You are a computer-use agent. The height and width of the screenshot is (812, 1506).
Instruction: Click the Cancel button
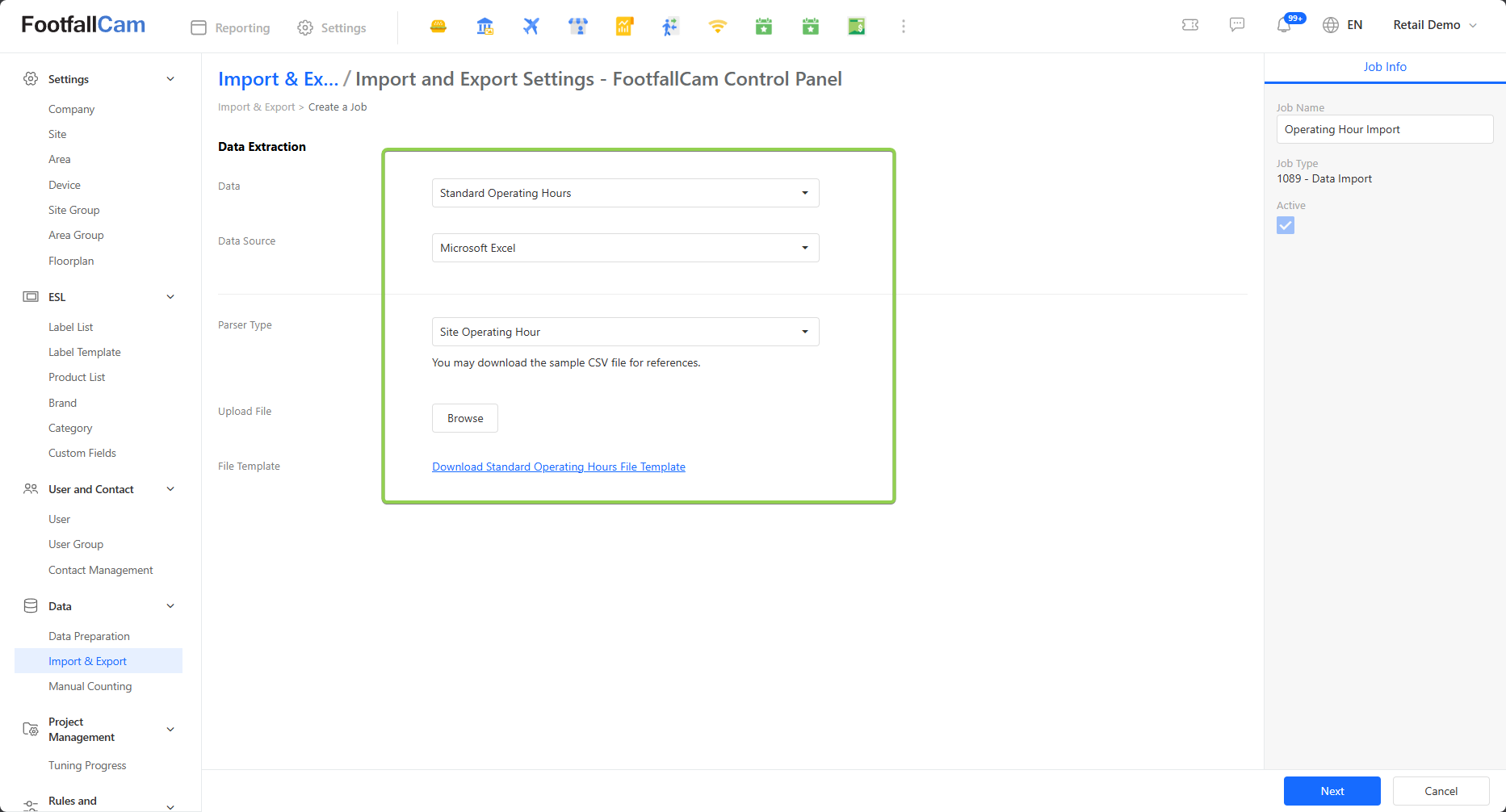1441,791
